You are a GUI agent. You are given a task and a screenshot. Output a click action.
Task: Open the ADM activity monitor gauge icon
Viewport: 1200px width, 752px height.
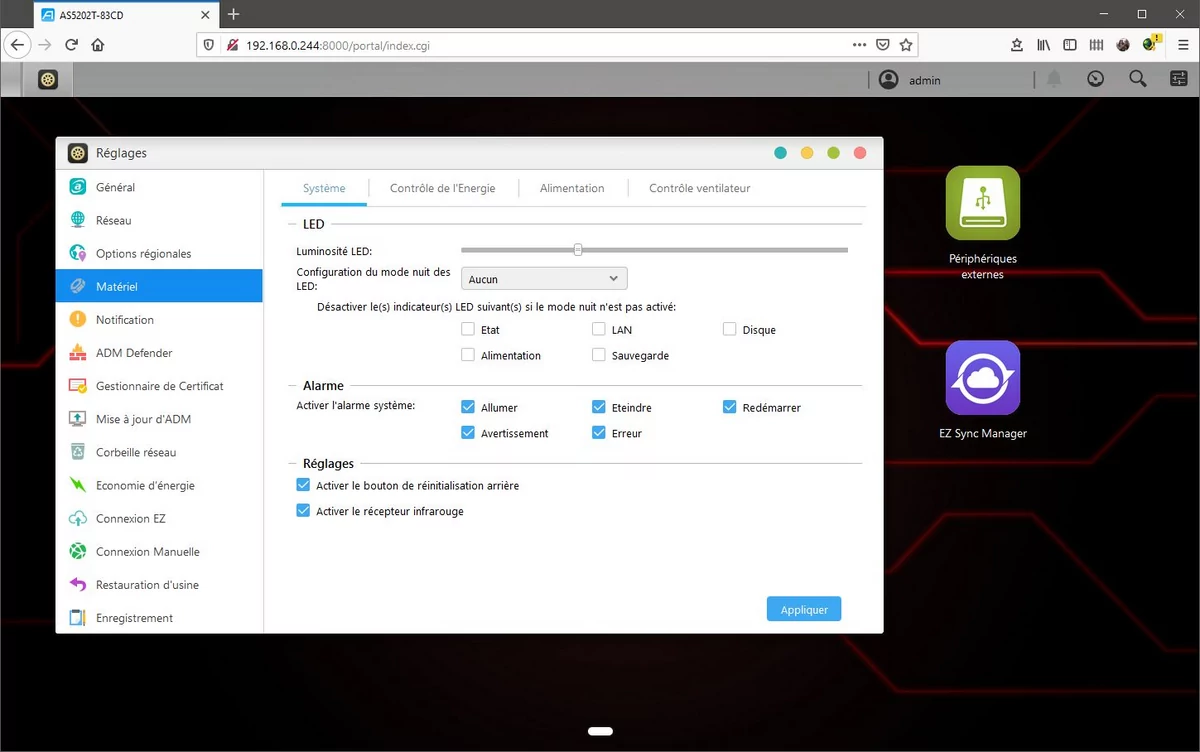(1096, 80)
